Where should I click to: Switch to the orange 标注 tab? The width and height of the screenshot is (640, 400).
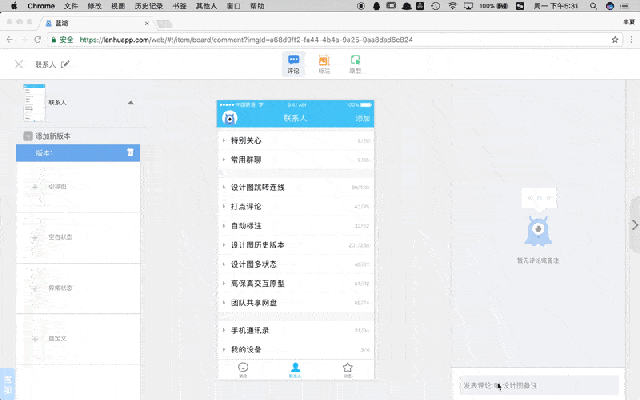pos(324,64)
